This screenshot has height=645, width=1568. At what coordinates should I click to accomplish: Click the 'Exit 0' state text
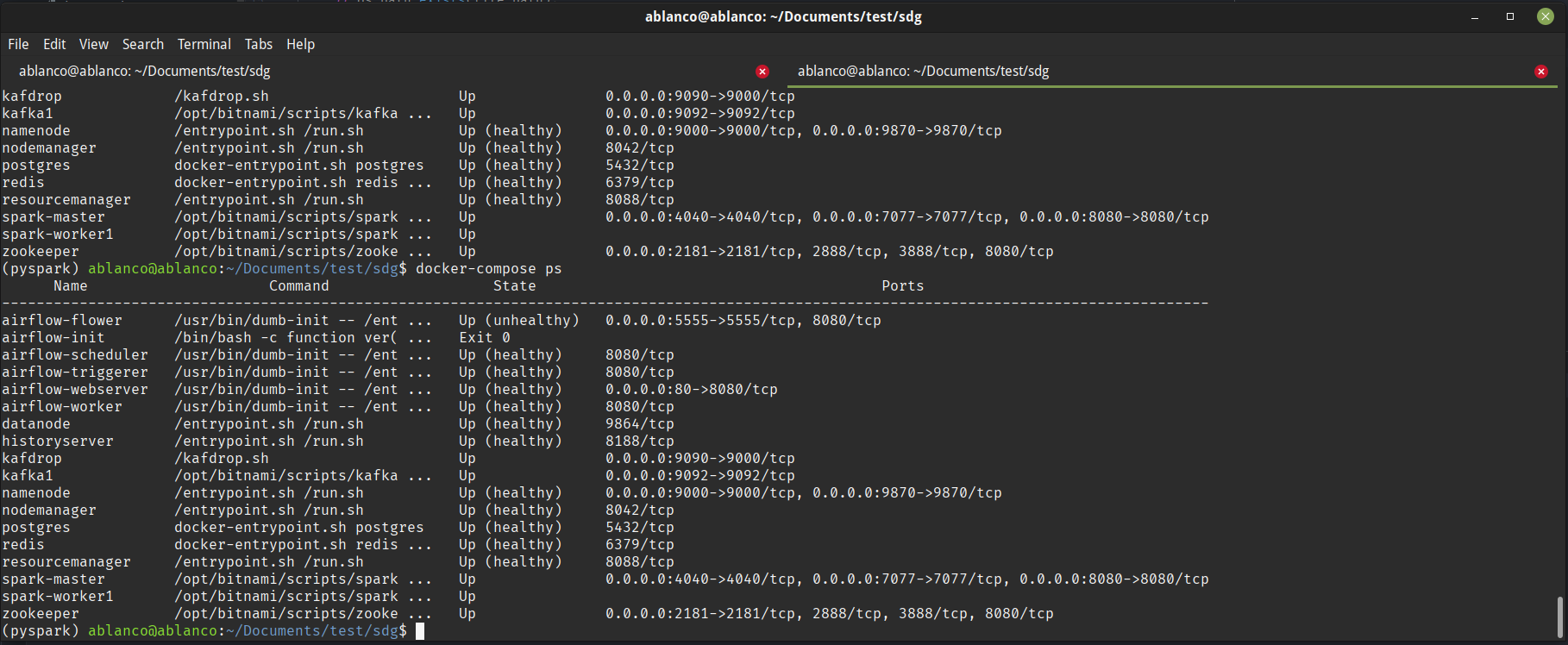click(x=485, y=337)
